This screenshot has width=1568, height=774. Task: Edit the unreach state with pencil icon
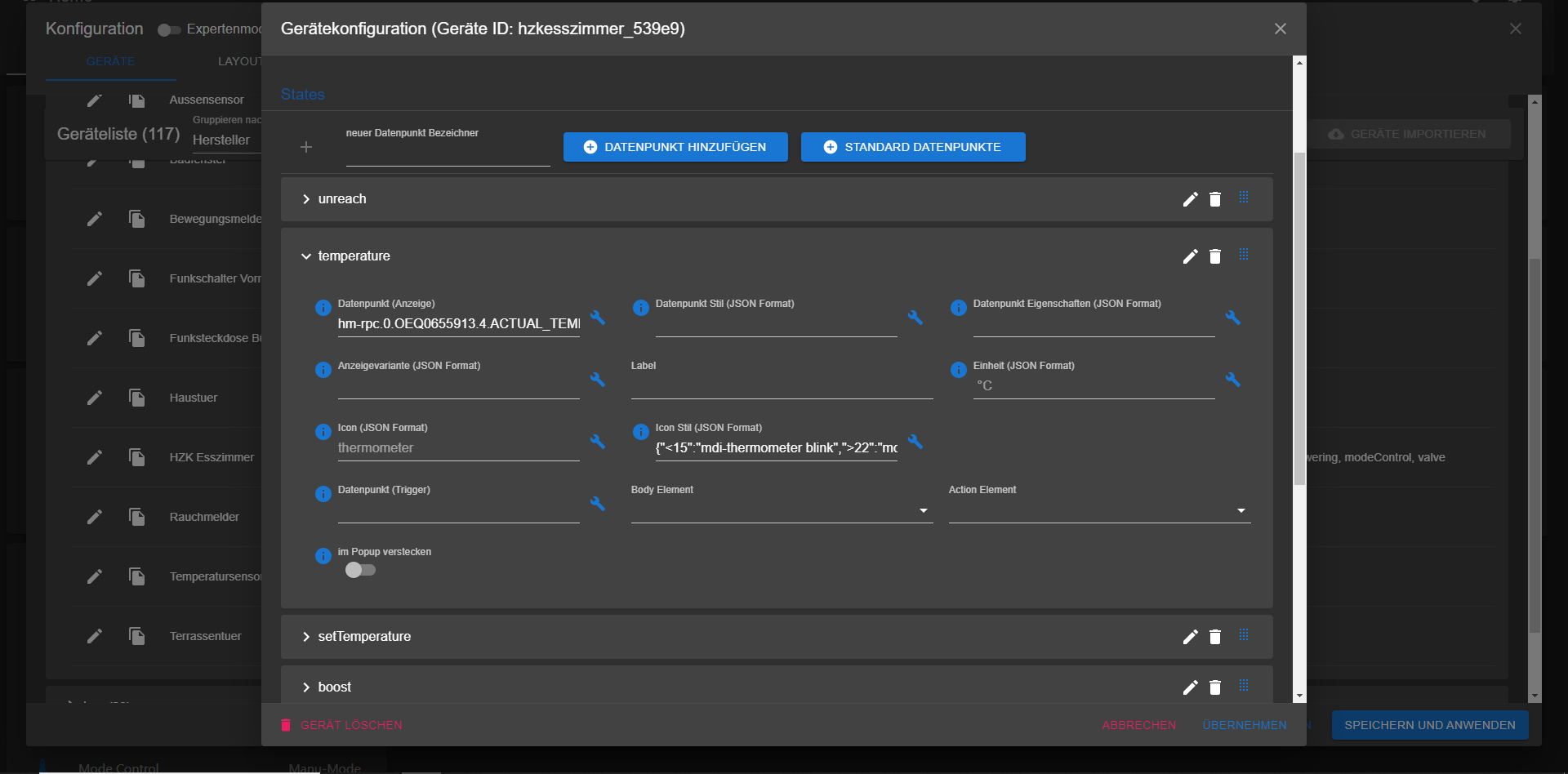point(1191,199)
